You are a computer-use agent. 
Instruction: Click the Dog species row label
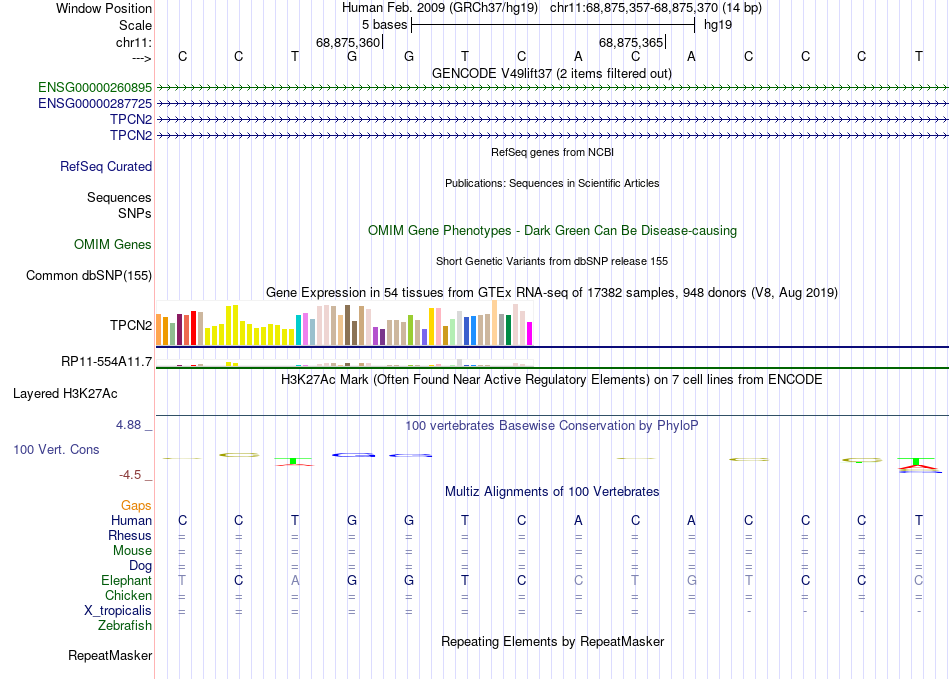pyautogui.click(x=141, y=566)
